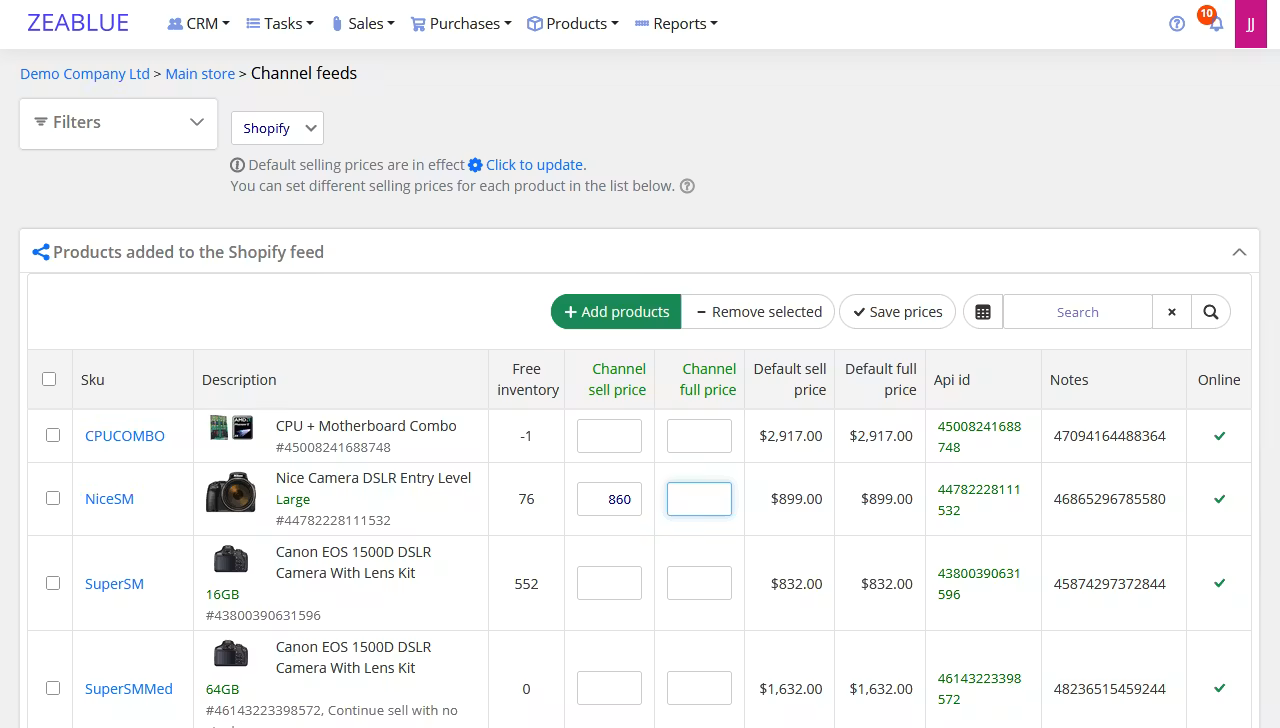The width and height of the screenshot is (1280, 728).
Task: Check the SuperSM row checkbox
Action: [x=53, y=583]
